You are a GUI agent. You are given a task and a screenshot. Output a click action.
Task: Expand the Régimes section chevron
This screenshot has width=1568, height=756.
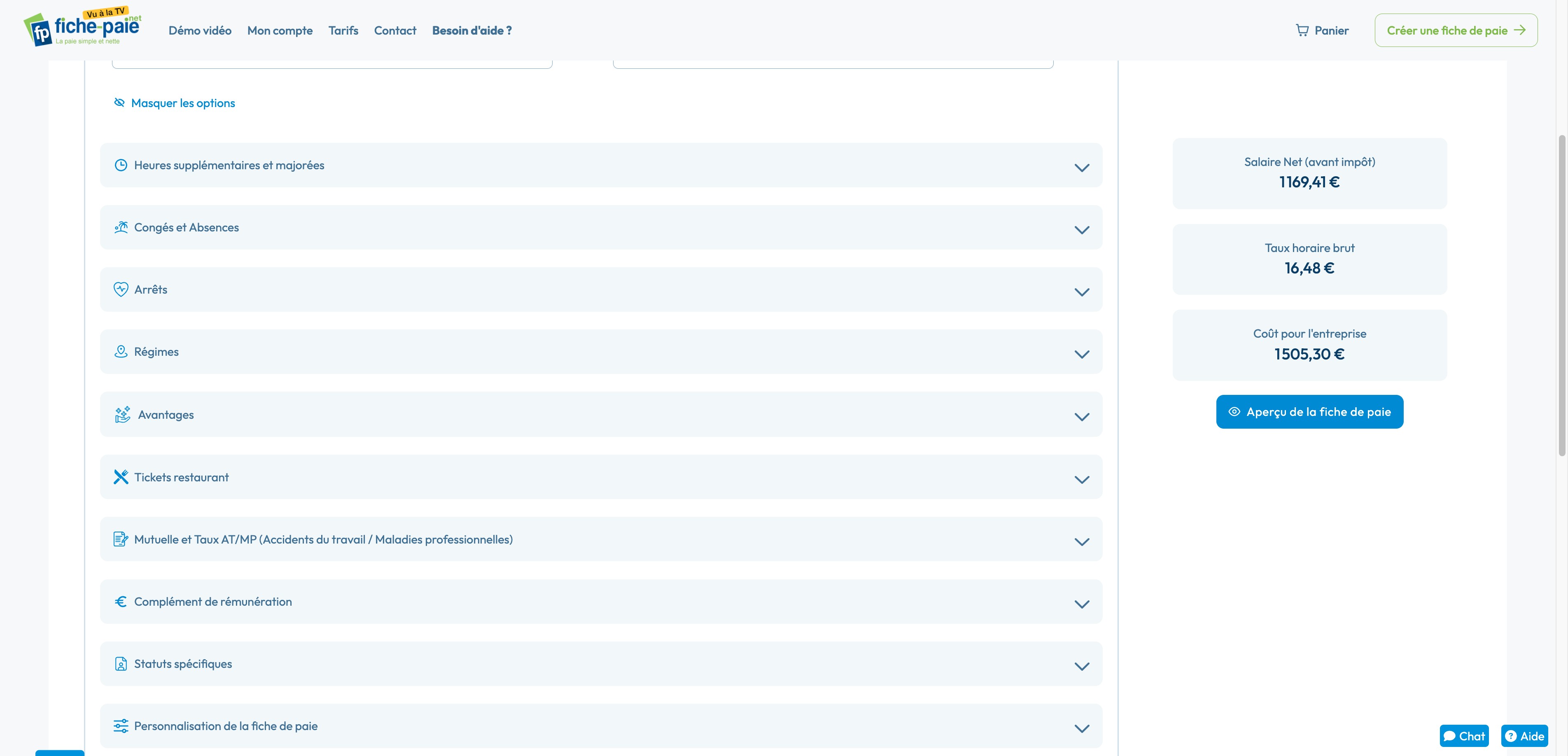[x=1082, y=354]
